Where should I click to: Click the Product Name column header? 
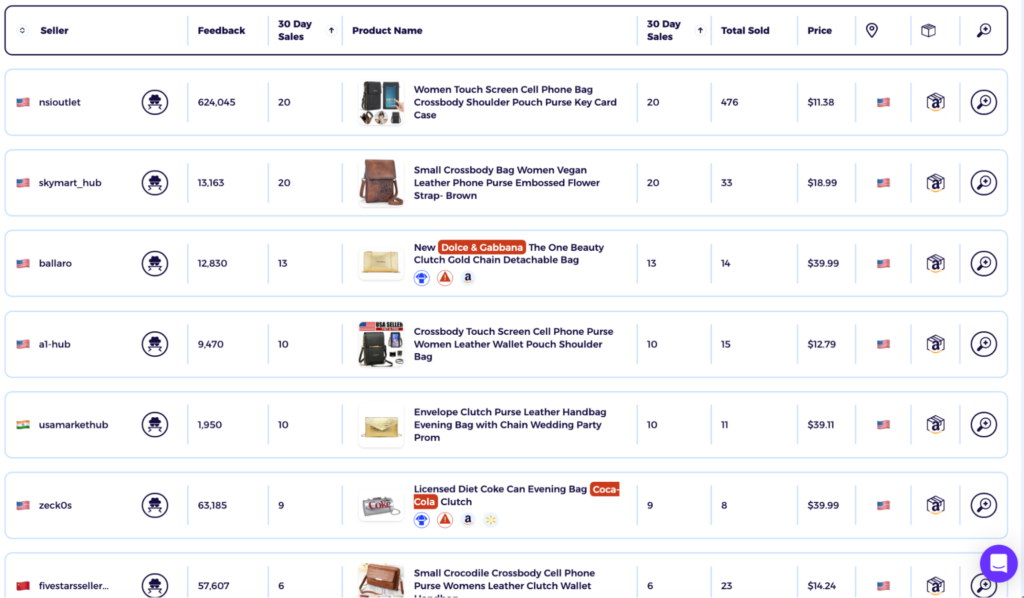coord(387,30)
